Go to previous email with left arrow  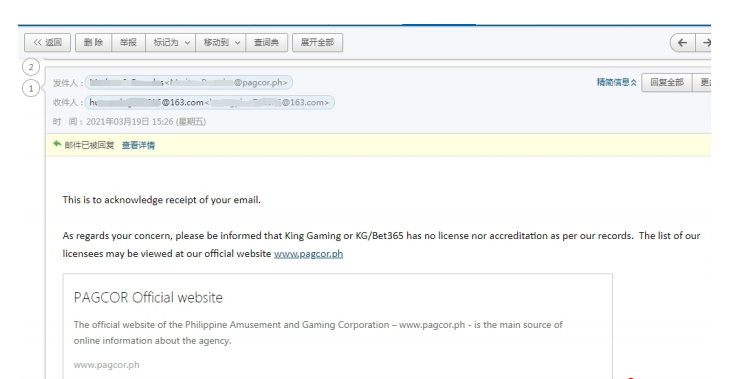tap(682, 43)
